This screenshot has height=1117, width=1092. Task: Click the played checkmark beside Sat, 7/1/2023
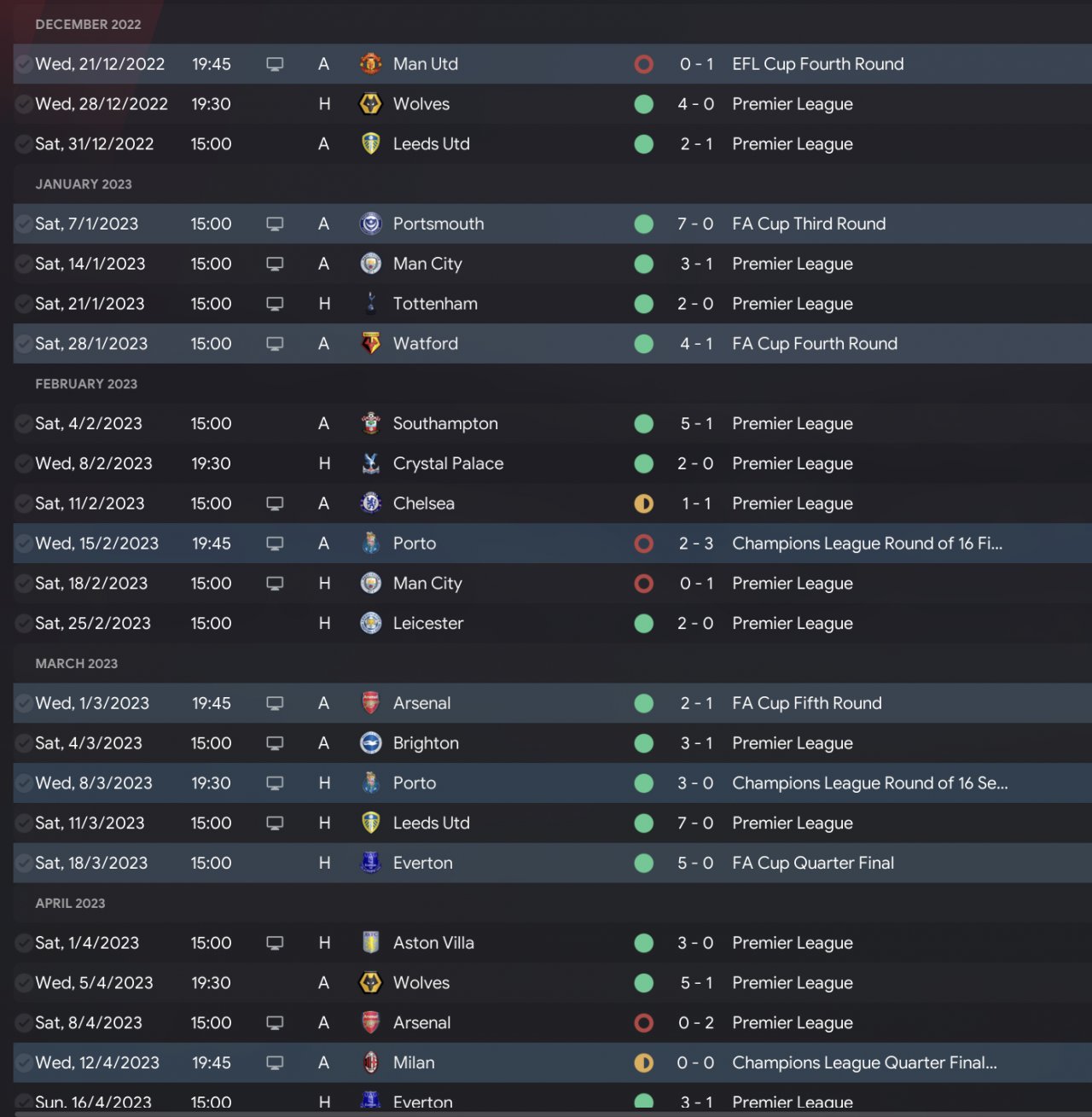tap(24, 224)
